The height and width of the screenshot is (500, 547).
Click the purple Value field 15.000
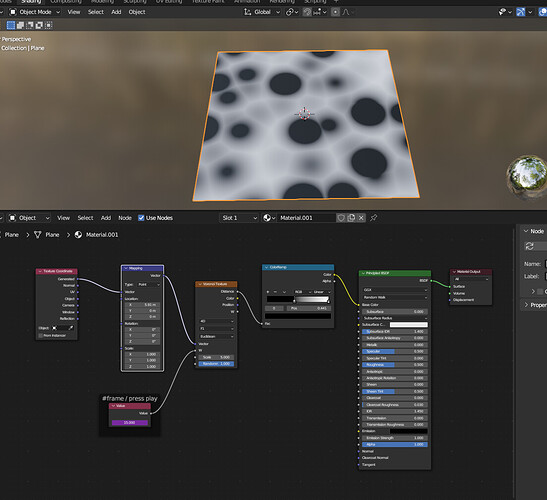pos(130,423)
